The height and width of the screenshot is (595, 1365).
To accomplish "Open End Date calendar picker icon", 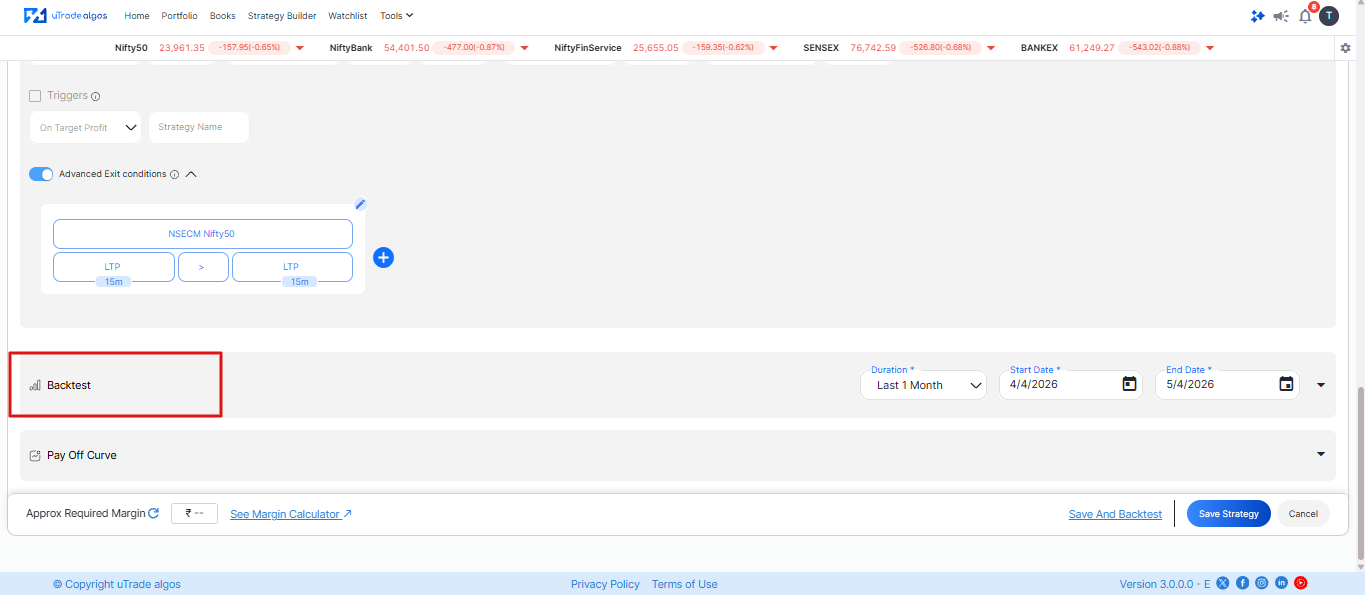I will tap(1286, 384).
